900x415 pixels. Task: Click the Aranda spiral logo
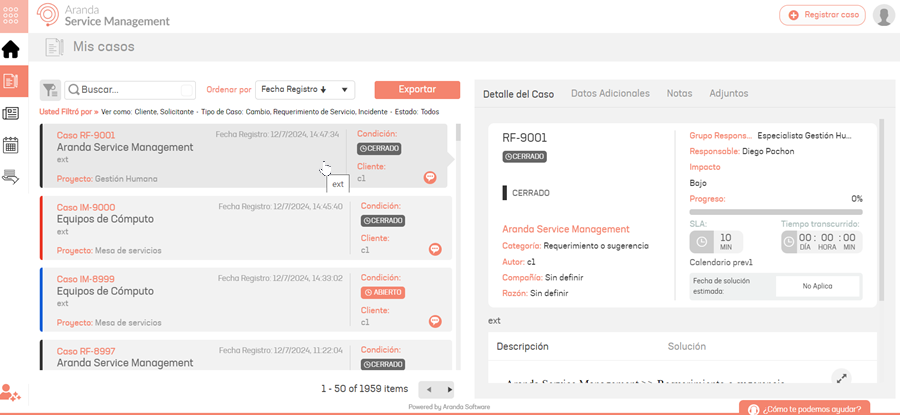coord(48,15)
